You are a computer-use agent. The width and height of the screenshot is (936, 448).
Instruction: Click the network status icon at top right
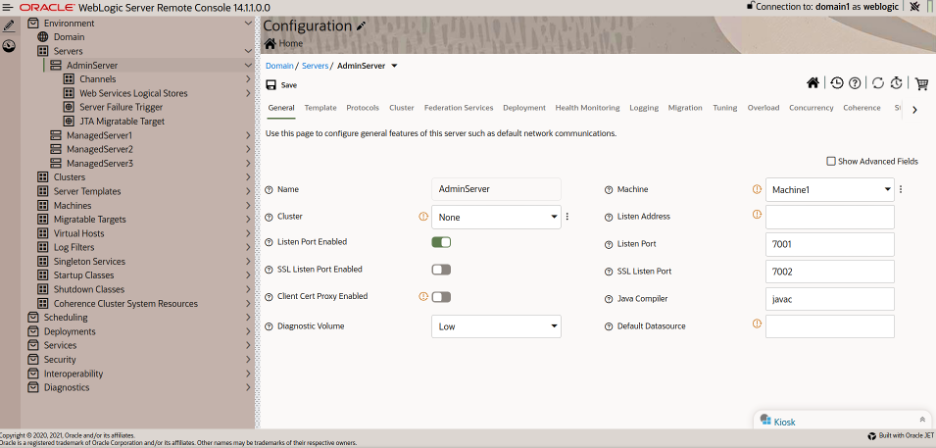coord(915,7)
